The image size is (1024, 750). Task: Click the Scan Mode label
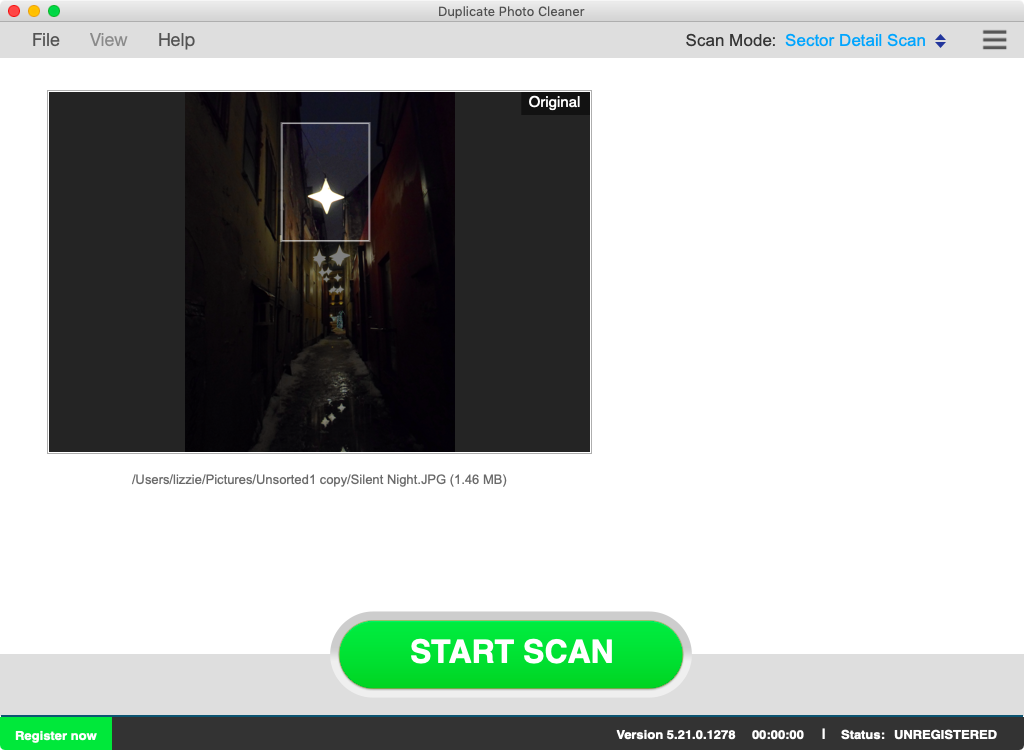(x=730, y=41)
